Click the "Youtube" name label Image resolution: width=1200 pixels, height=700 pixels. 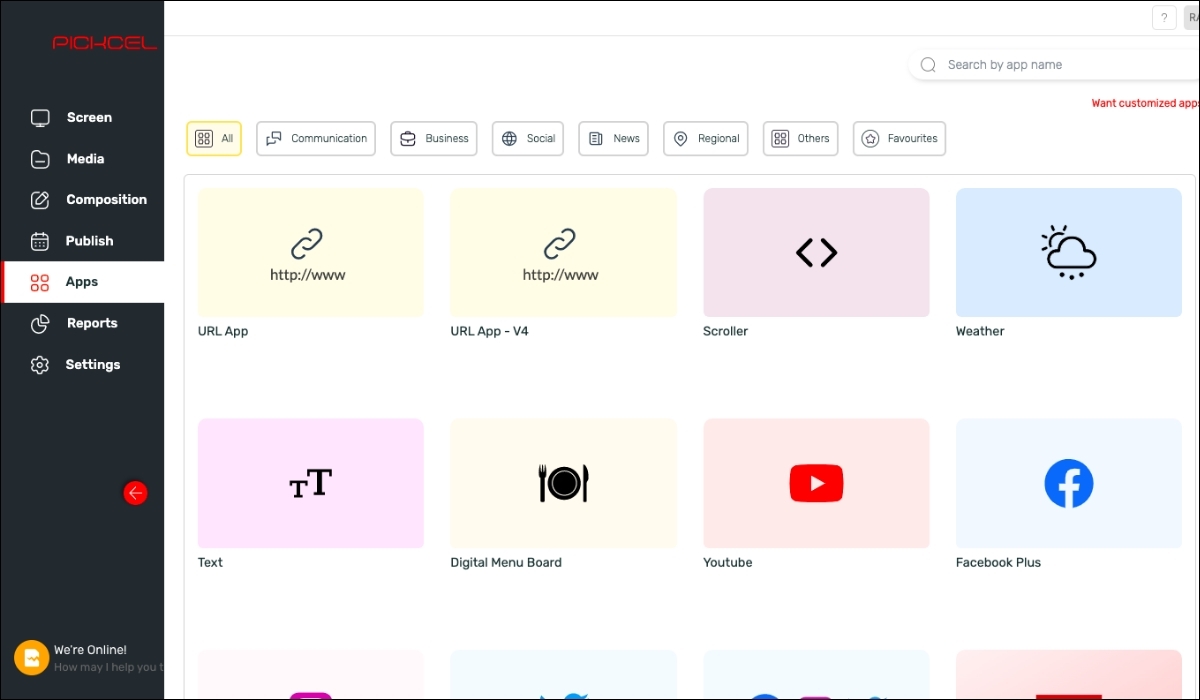[x=728, y=563]
